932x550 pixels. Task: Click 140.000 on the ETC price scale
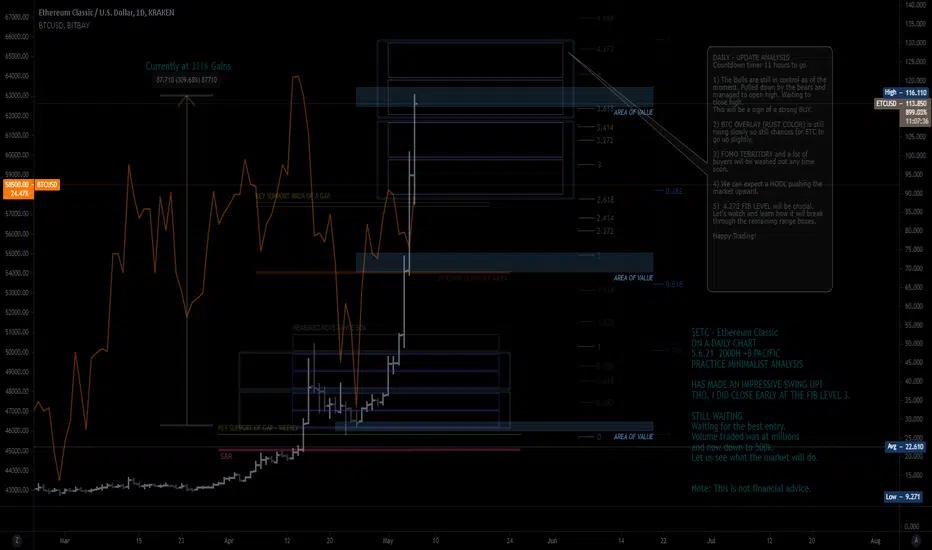point(915,5)
